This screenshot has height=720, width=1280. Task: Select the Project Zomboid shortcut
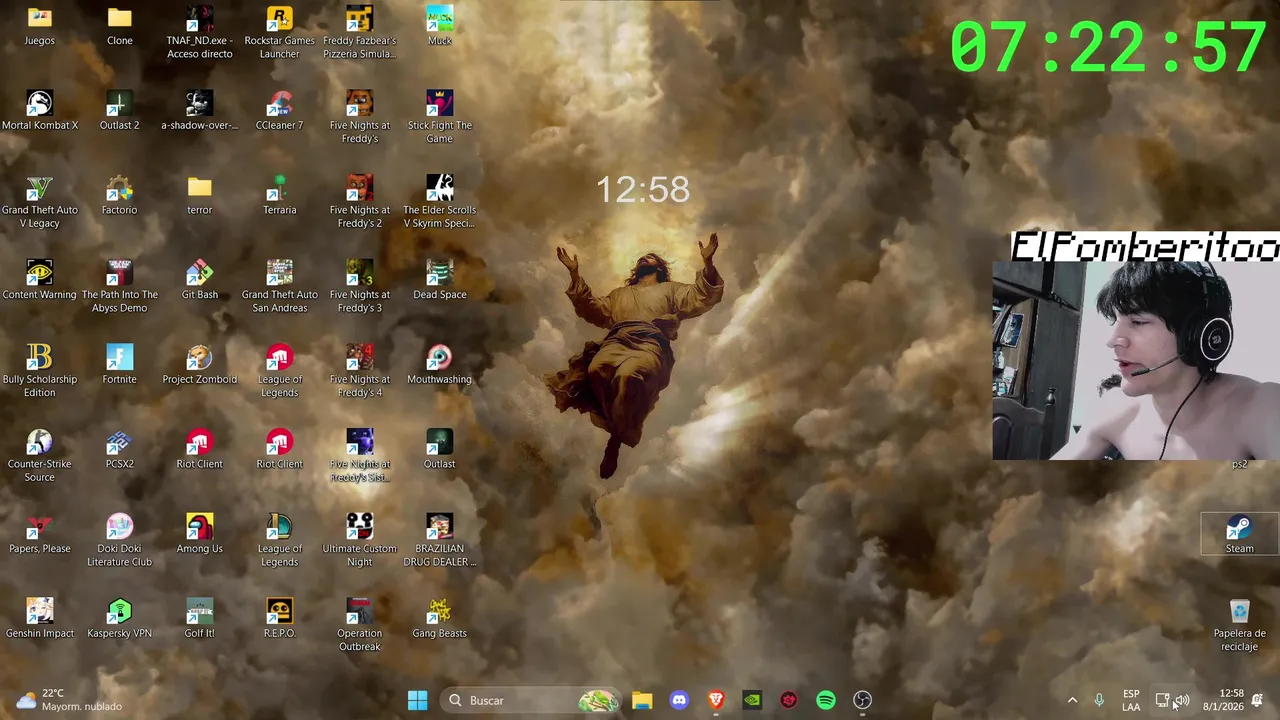pos(199,365)
